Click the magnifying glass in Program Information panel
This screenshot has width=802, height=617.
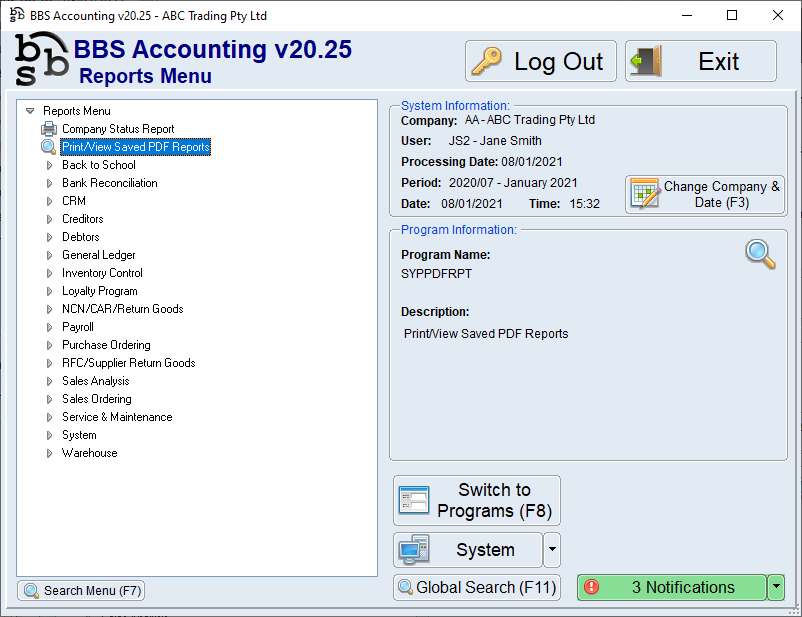(760, 255)
